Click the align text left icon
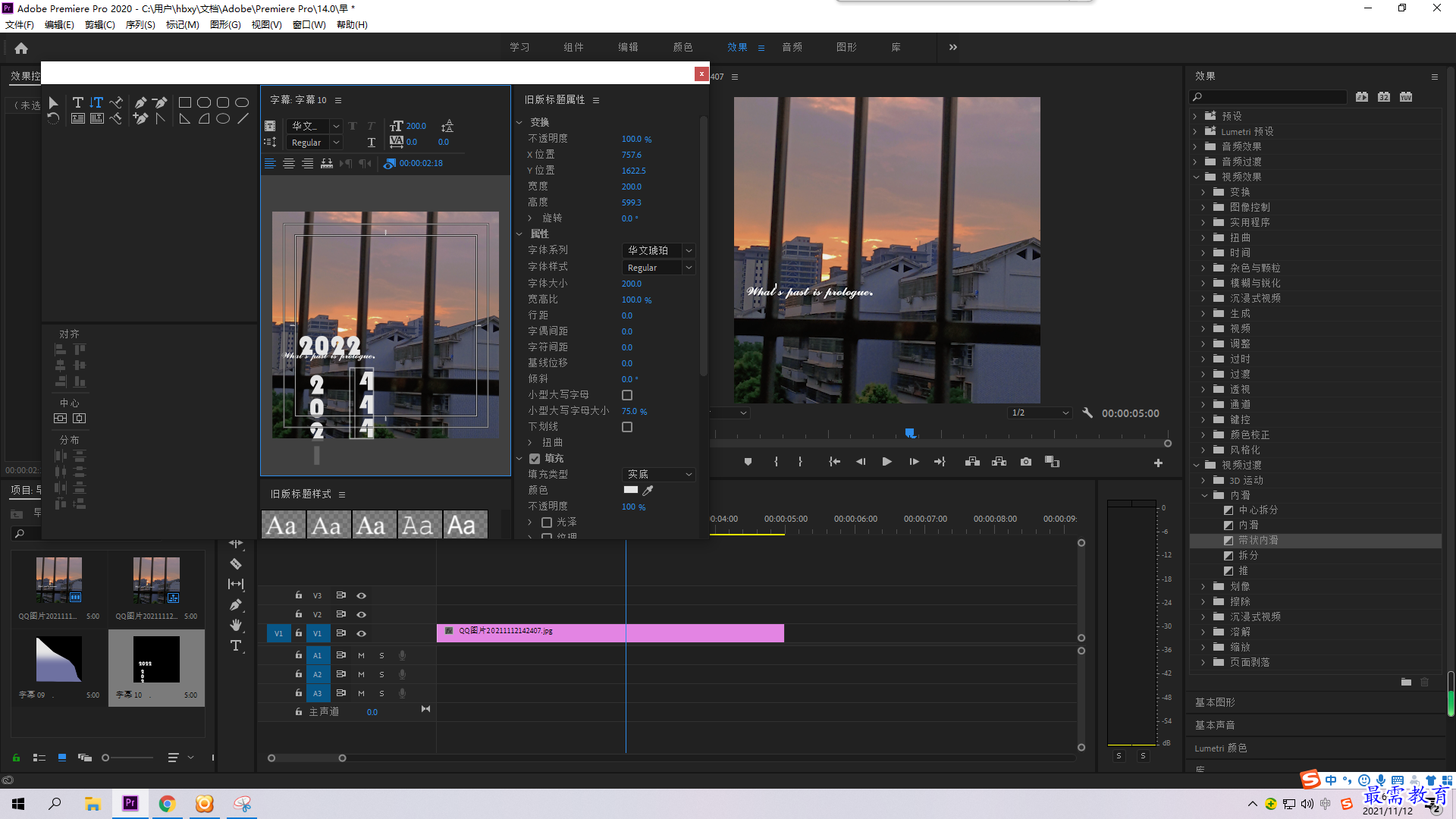 270,163
